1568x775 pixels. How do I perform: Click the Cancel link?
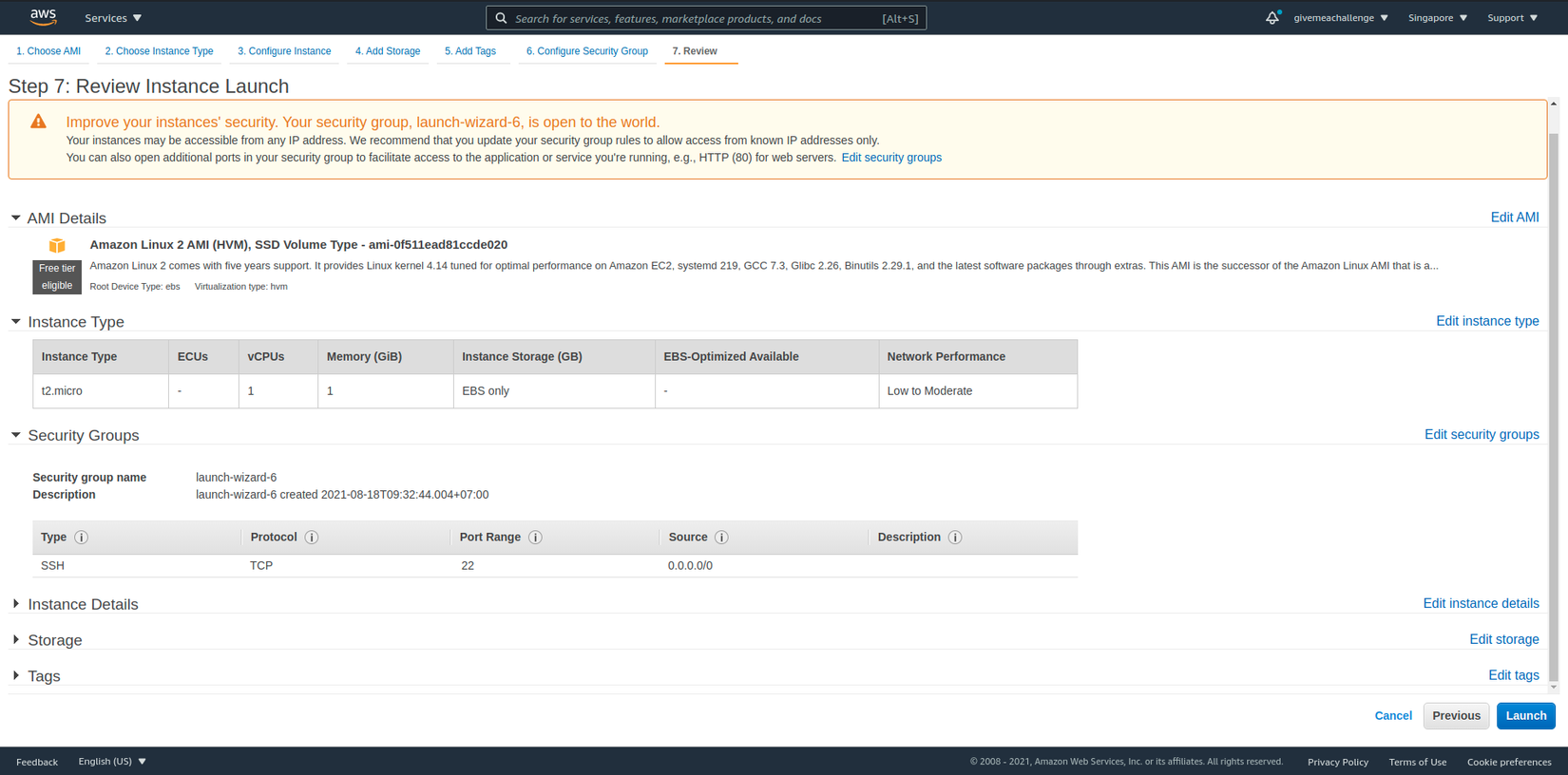click(x=1393, y=716)
